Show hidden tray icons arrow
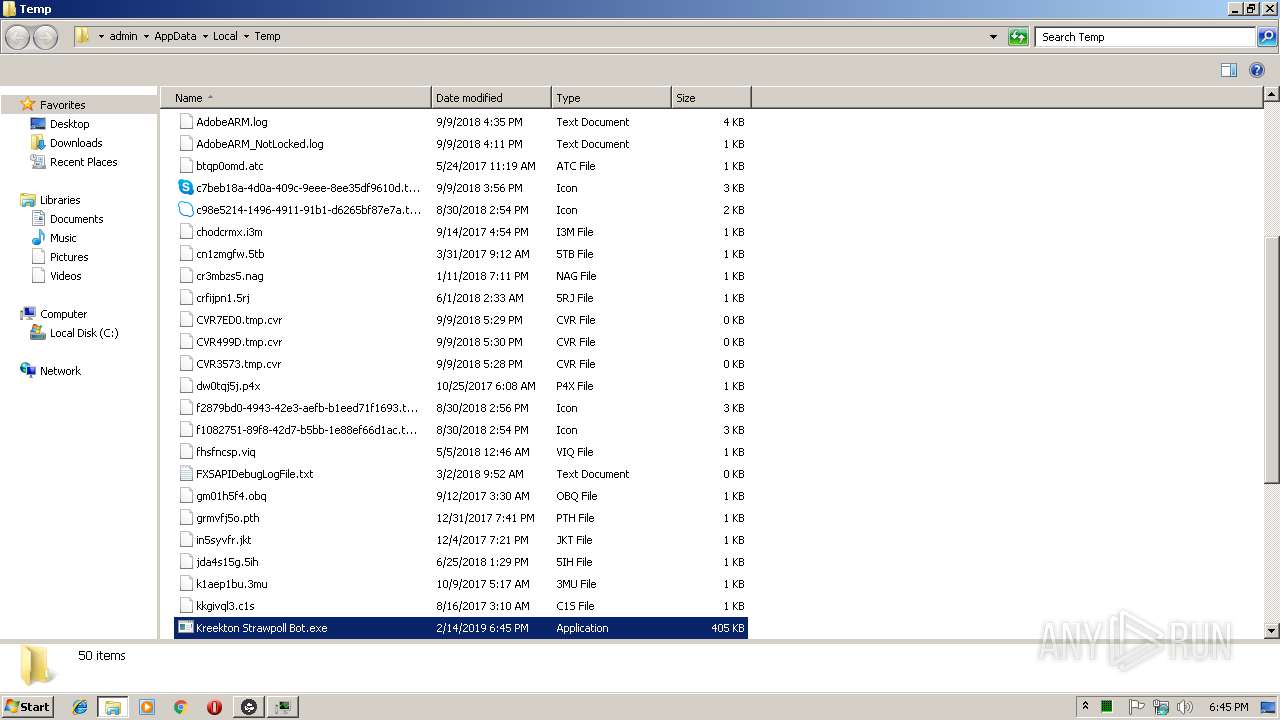The height and width of the screenshot is (720, 1280). tap(1085, 706)
